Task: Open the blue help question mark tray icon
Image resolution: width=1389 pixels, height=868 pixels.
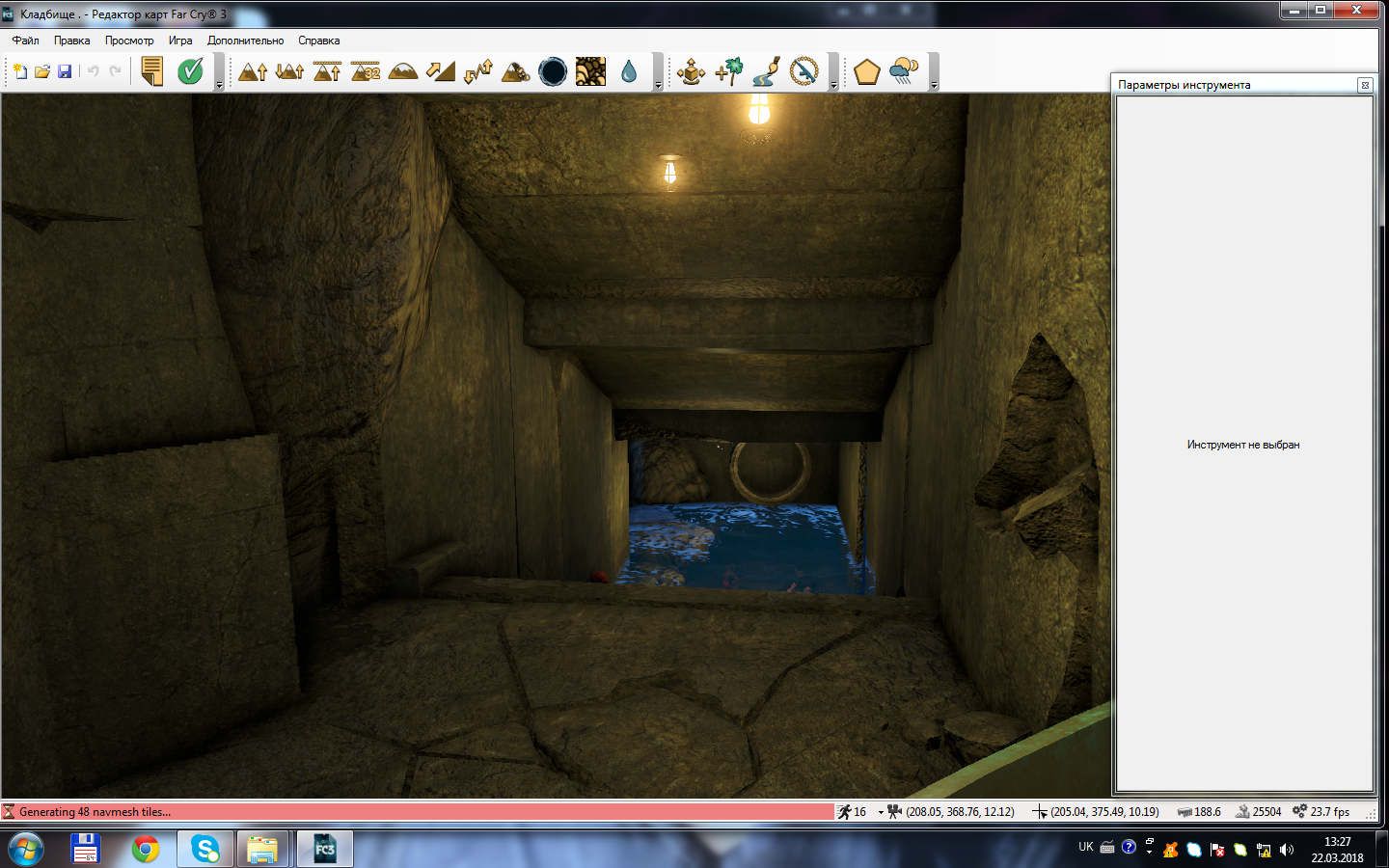Action: coord(1129,847)
